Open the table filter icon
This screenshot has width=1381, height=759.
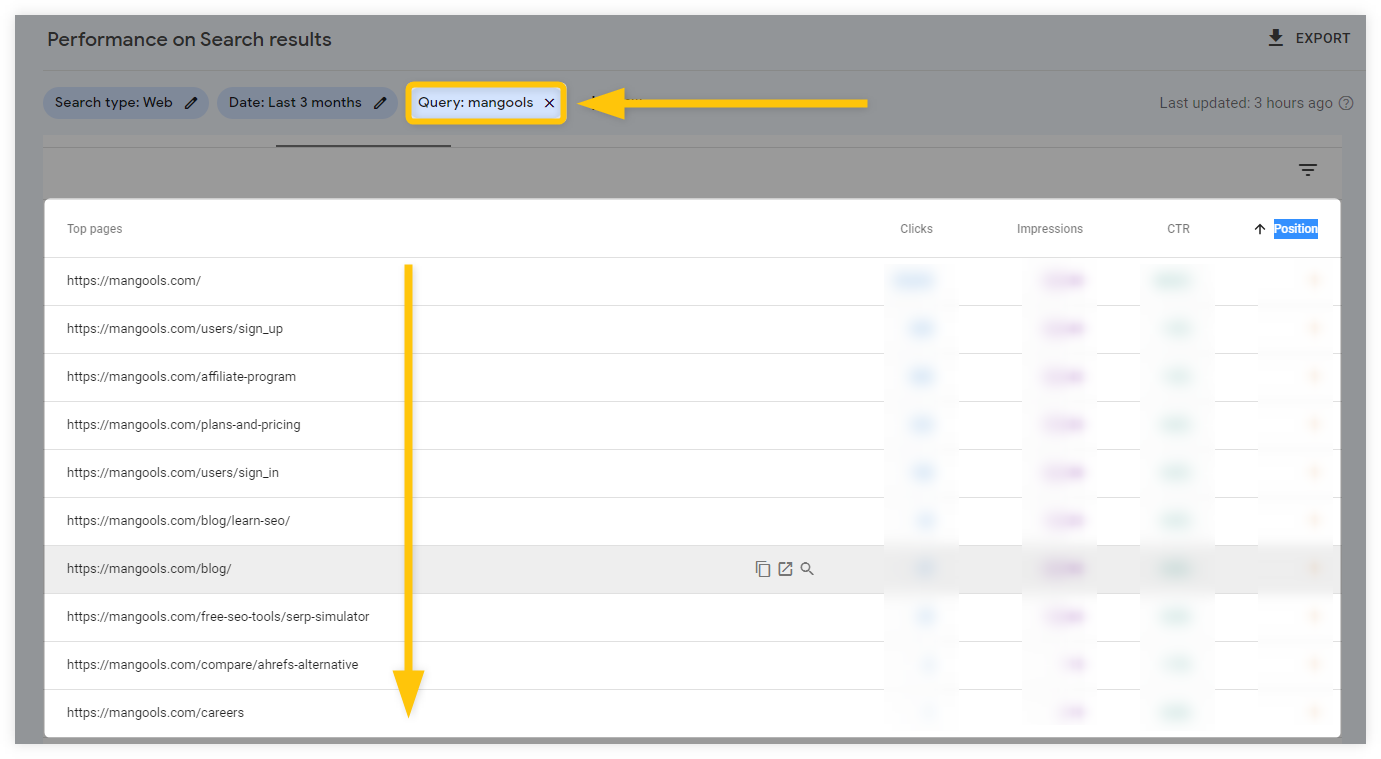point(1308,170)
